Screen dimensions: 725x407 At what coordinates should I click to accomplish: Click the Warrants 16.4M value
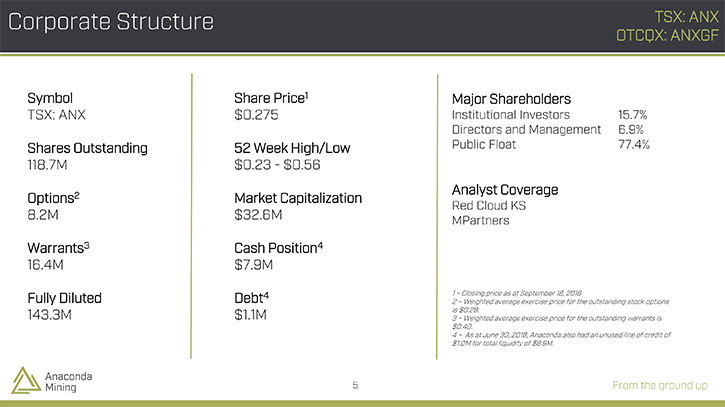(x=45, y=265)
